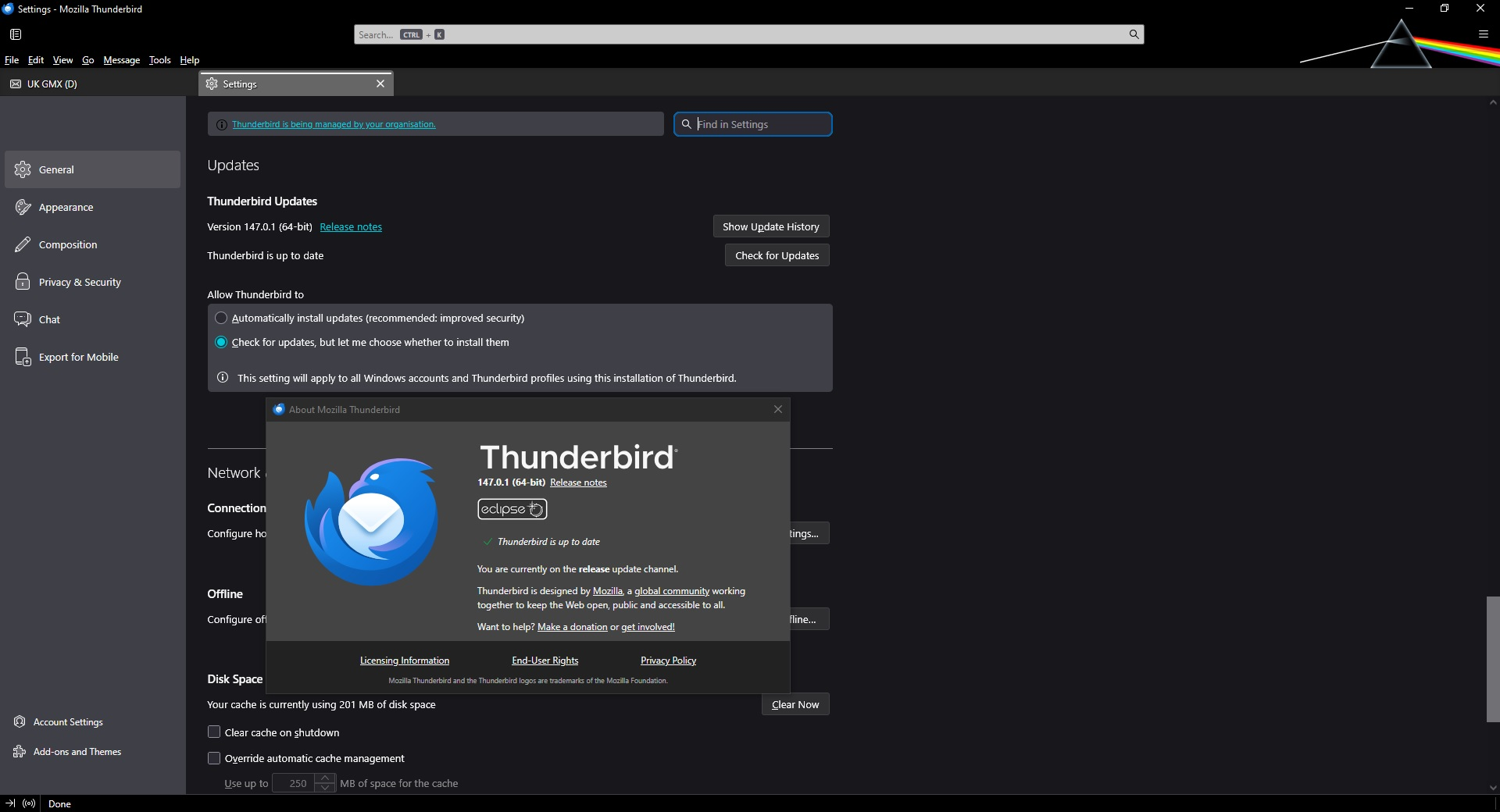Enable Clear cache on shutdown

point(214,732)
